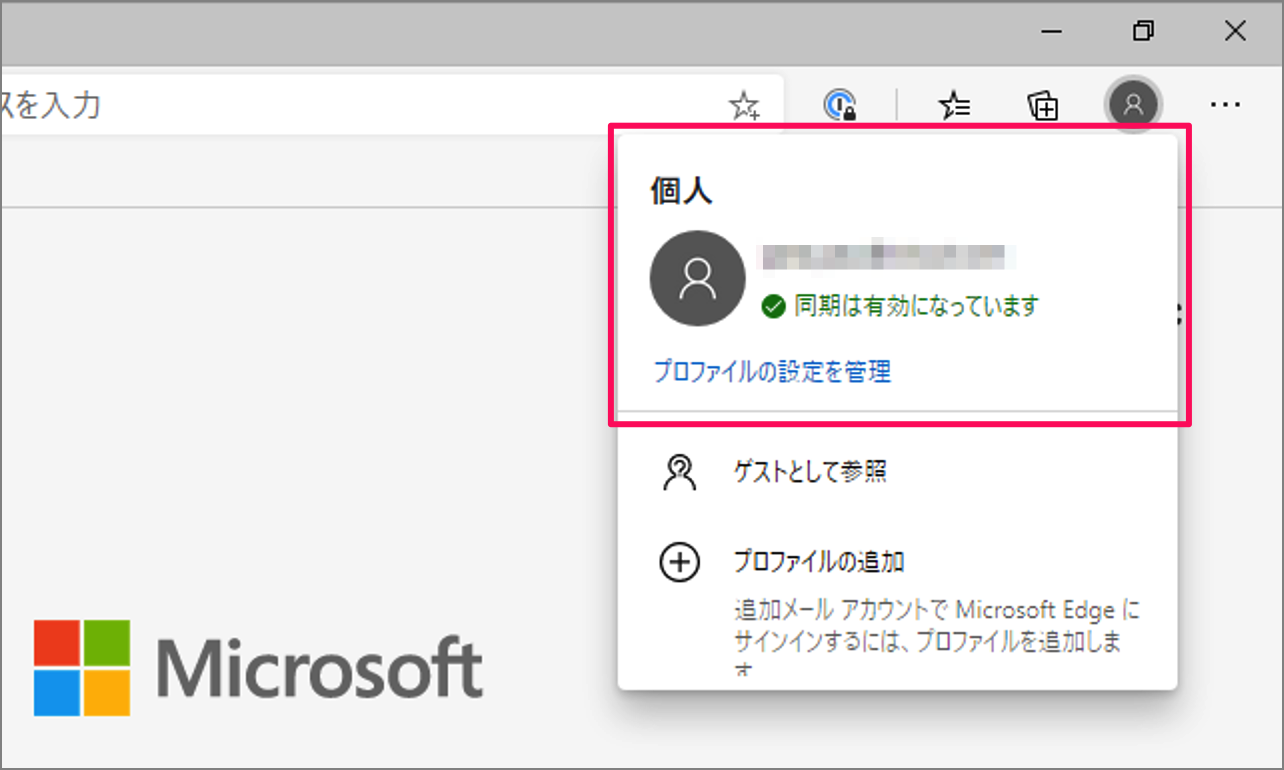
Task: Click the 個人 profile heading
Action: pos(681,192)
